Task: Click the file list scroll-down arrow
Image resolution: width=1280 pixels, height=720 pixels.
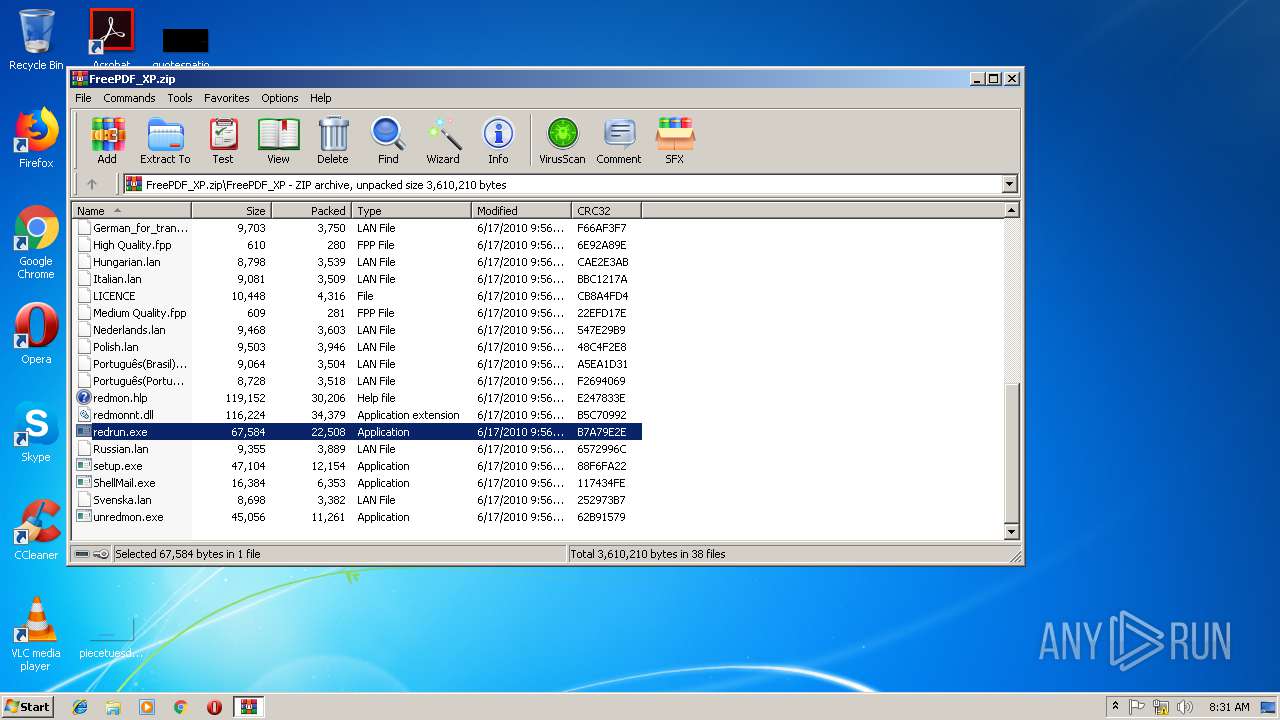Action: tap(1011, 533)
